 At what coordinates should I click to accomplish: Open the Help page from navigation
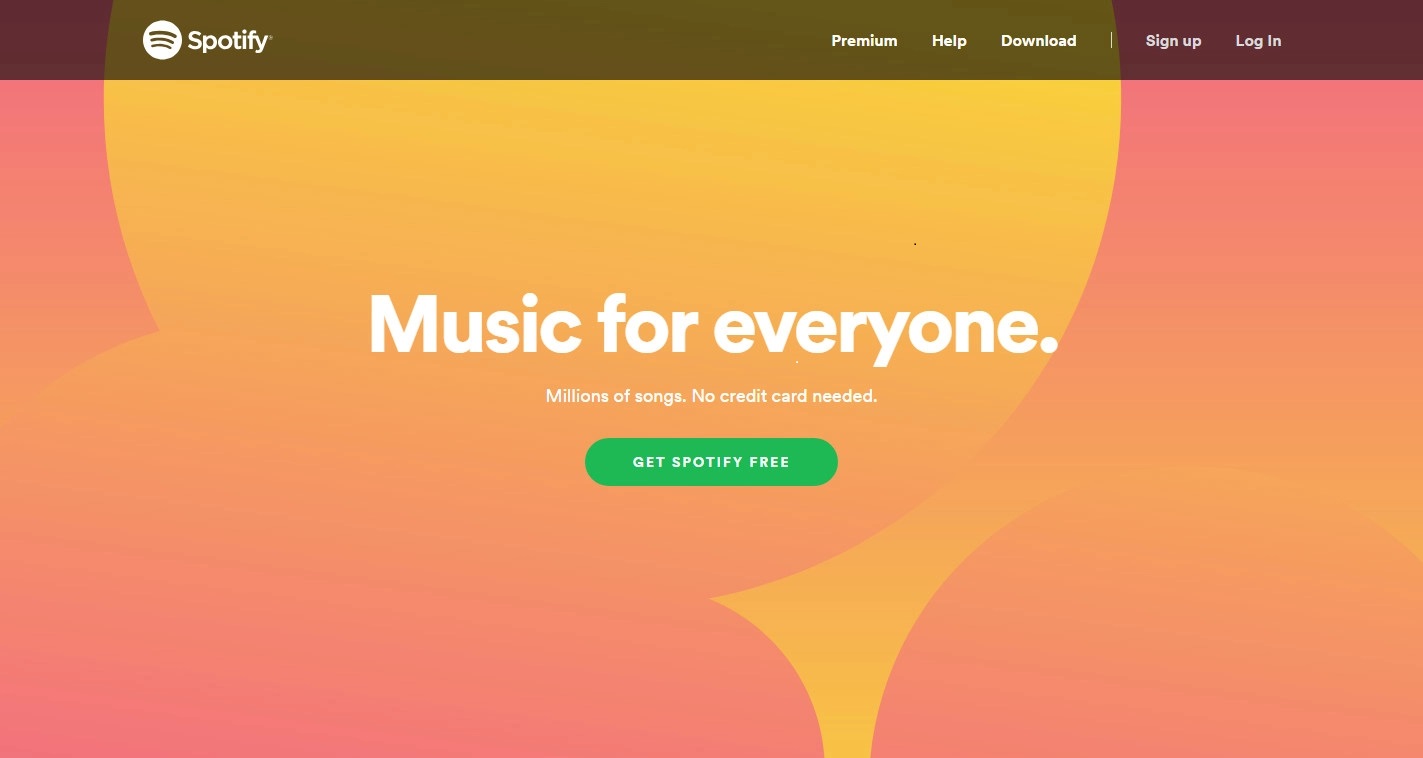pyautogui.click(x=949, y=41)
